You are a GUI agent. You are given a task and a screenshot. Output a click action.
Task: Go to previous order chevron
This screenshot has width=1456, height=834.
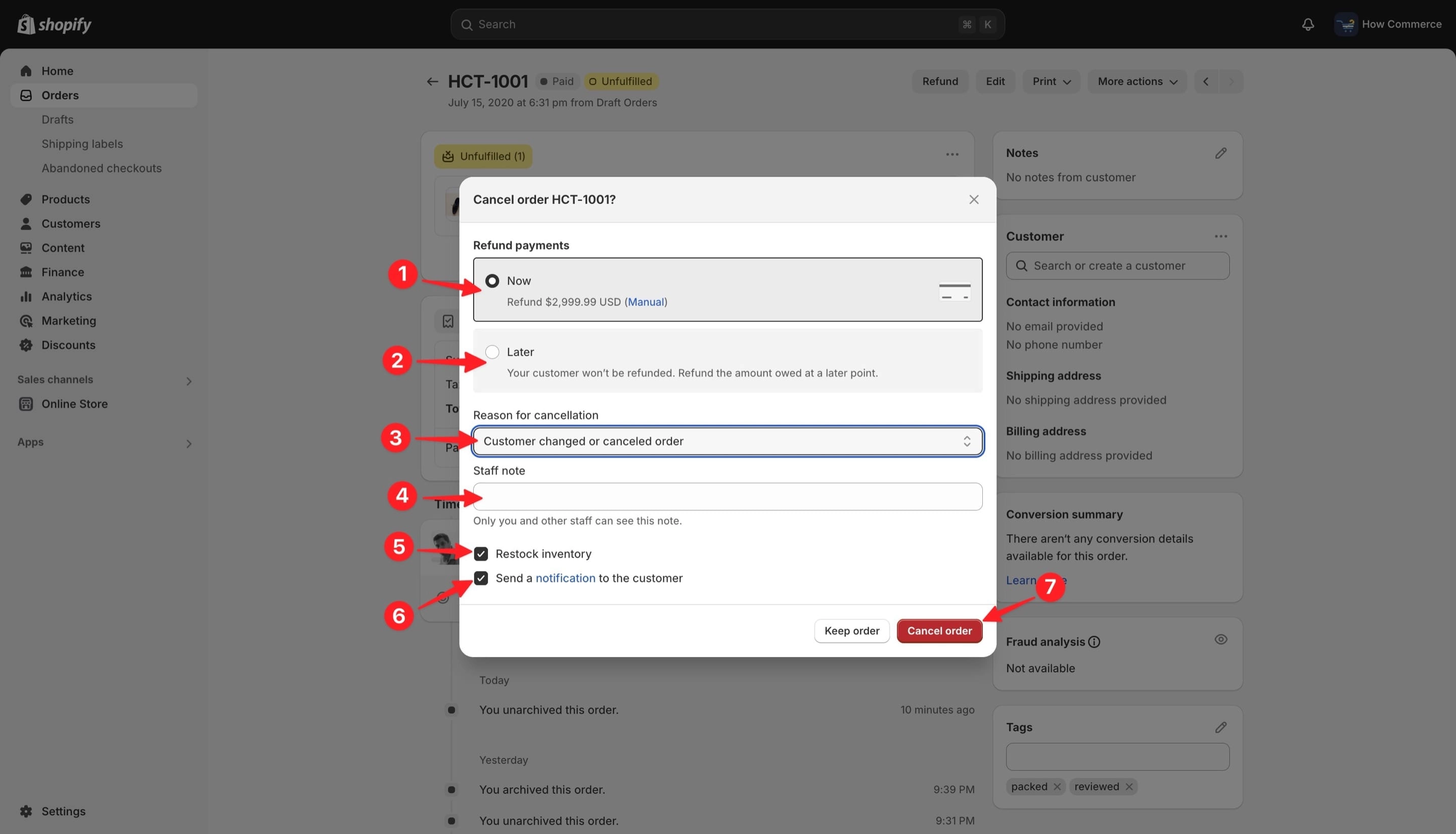(x=1206, y=81)
